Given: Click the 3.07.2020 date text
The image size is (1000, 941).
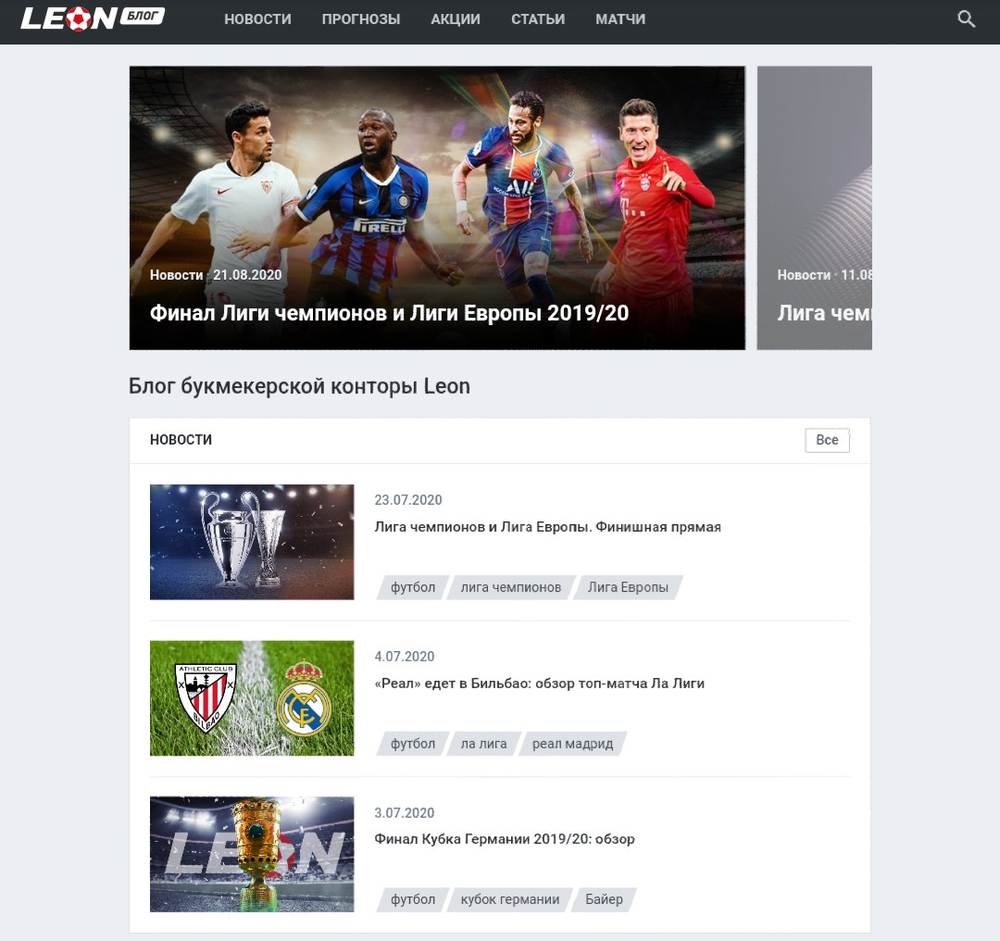Looking at the screenshot, I should pos(404,813).
